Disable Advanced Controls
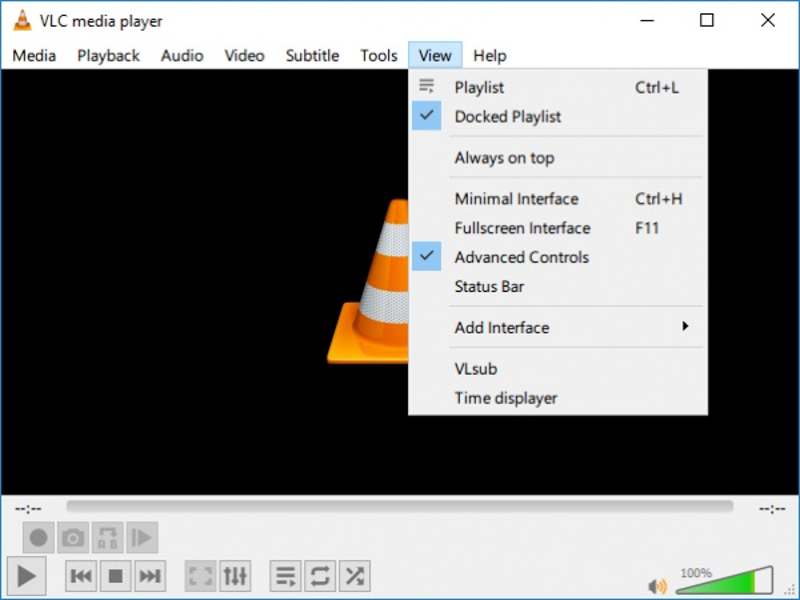This screenshot has height=600, width=800. [522, 257]
